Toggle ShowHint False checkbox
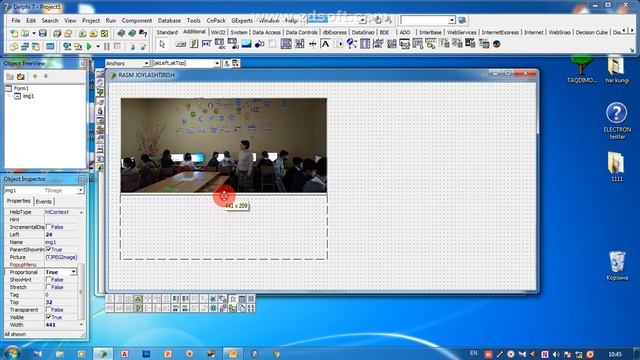 coord(49,280)
